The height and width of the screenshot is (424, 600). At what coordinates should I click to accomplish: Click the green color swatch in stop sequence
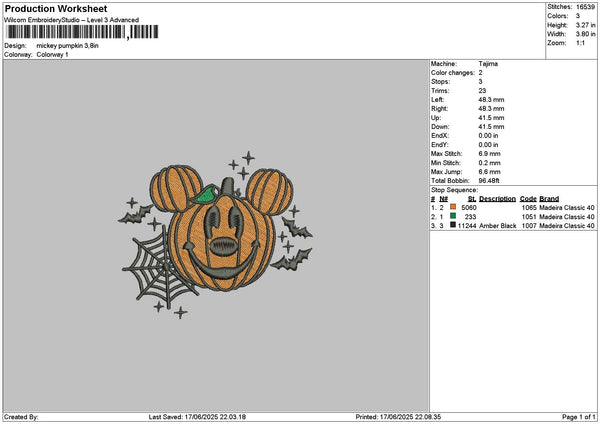click(453, 216)
